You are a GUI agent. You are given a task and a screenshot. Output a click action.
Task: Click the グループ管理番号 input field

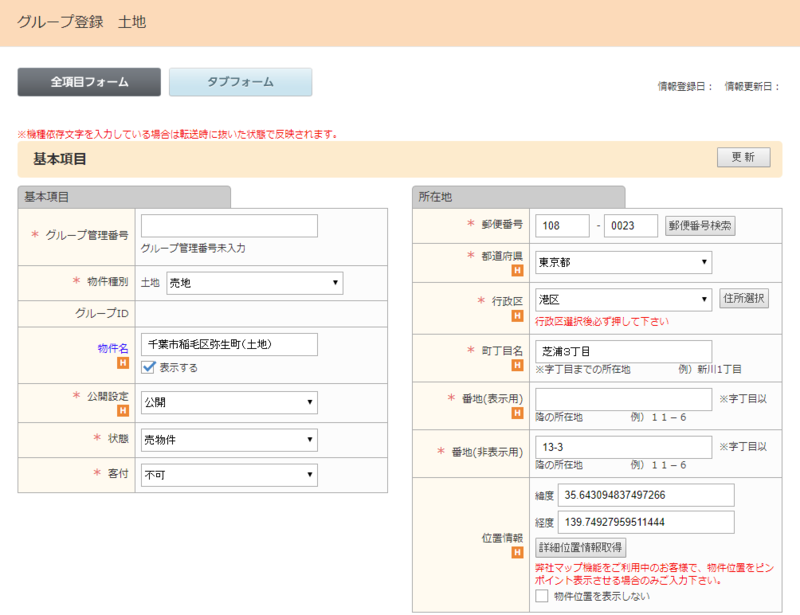(x=229, y=226)
